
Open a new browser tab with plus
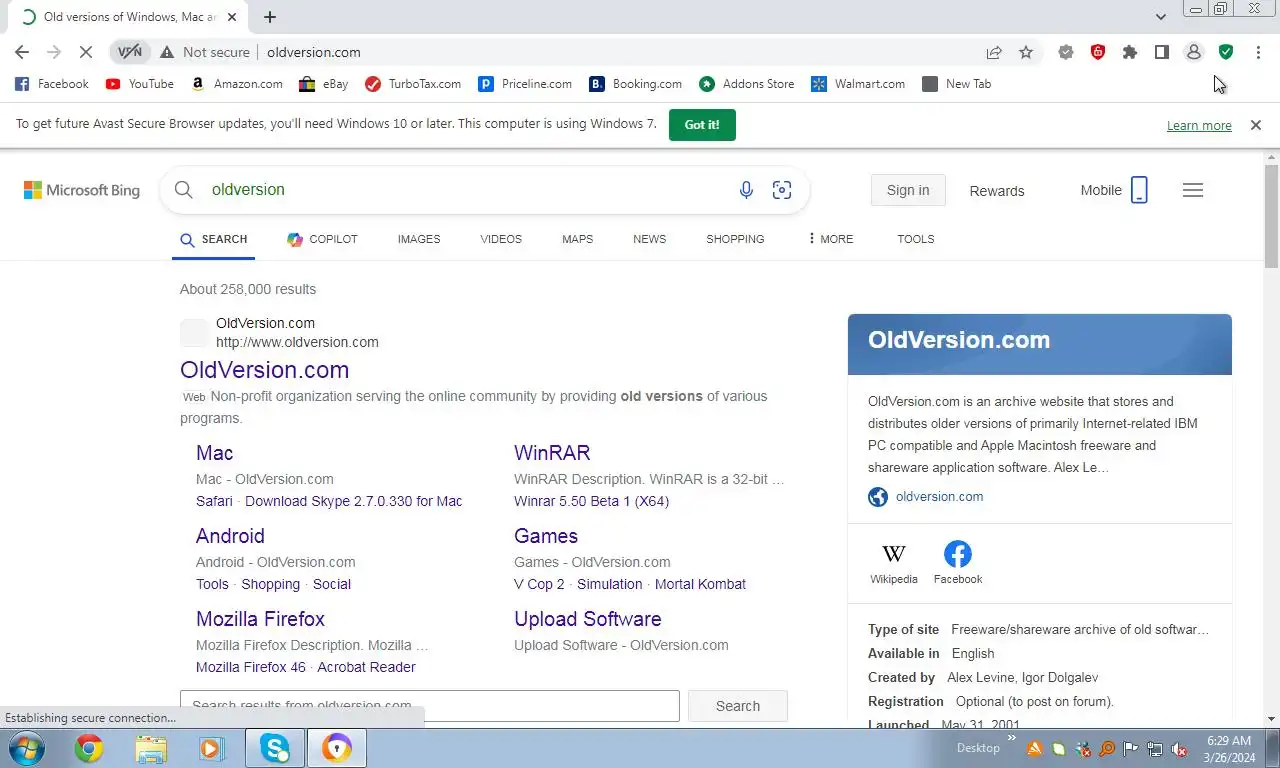pos(270,17)
